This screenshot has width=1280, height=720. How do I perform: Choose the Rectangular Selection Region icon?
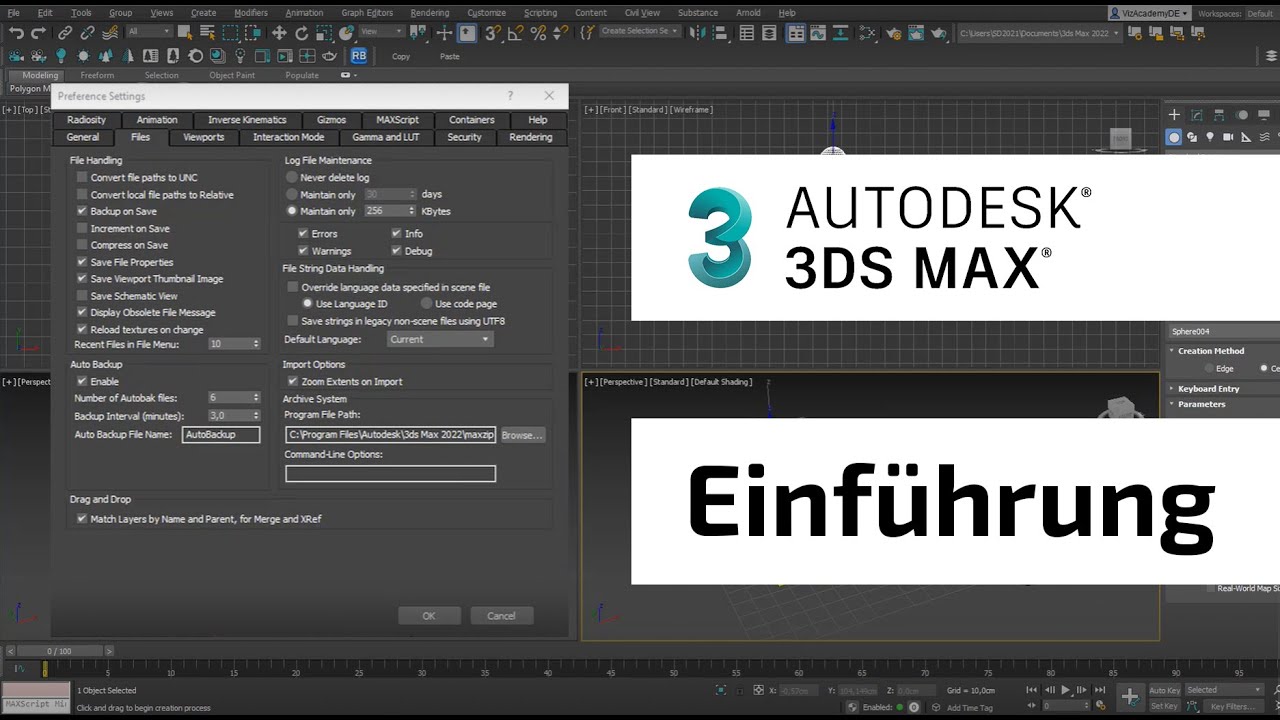pos(232,33)
